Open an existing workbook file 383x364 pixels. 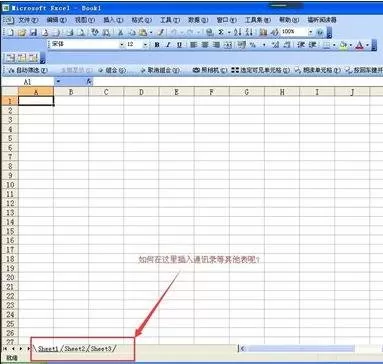click(x=22, y=32)
